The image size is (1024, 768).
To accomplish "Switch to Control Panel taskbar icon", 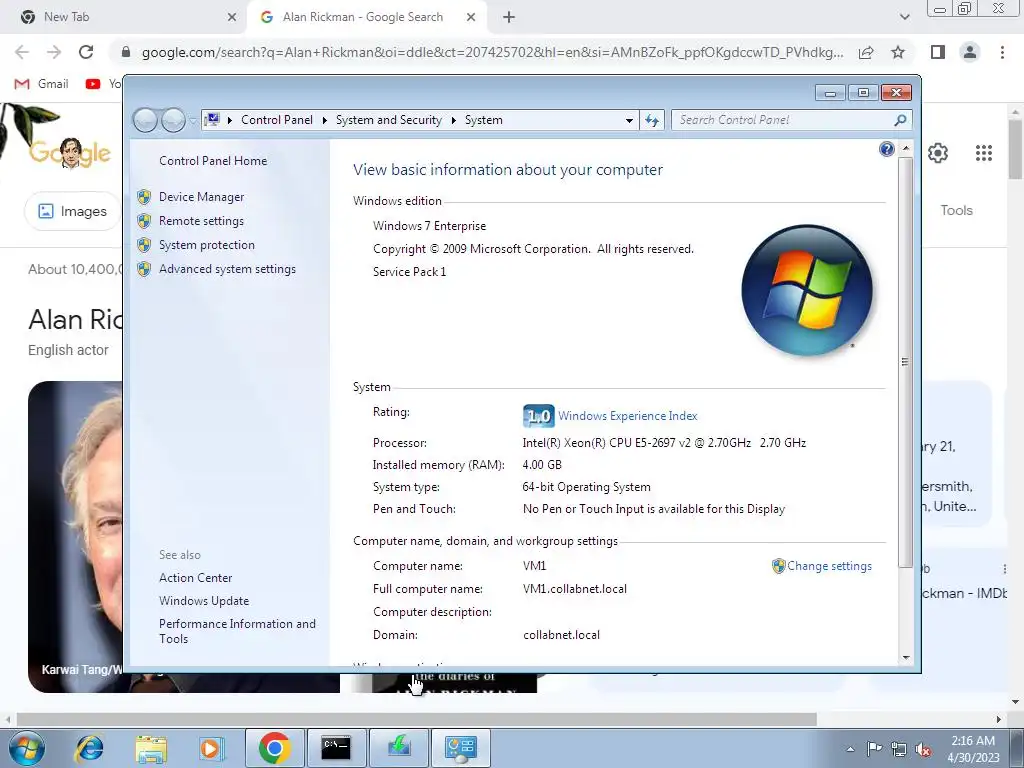I will point(461,748).
